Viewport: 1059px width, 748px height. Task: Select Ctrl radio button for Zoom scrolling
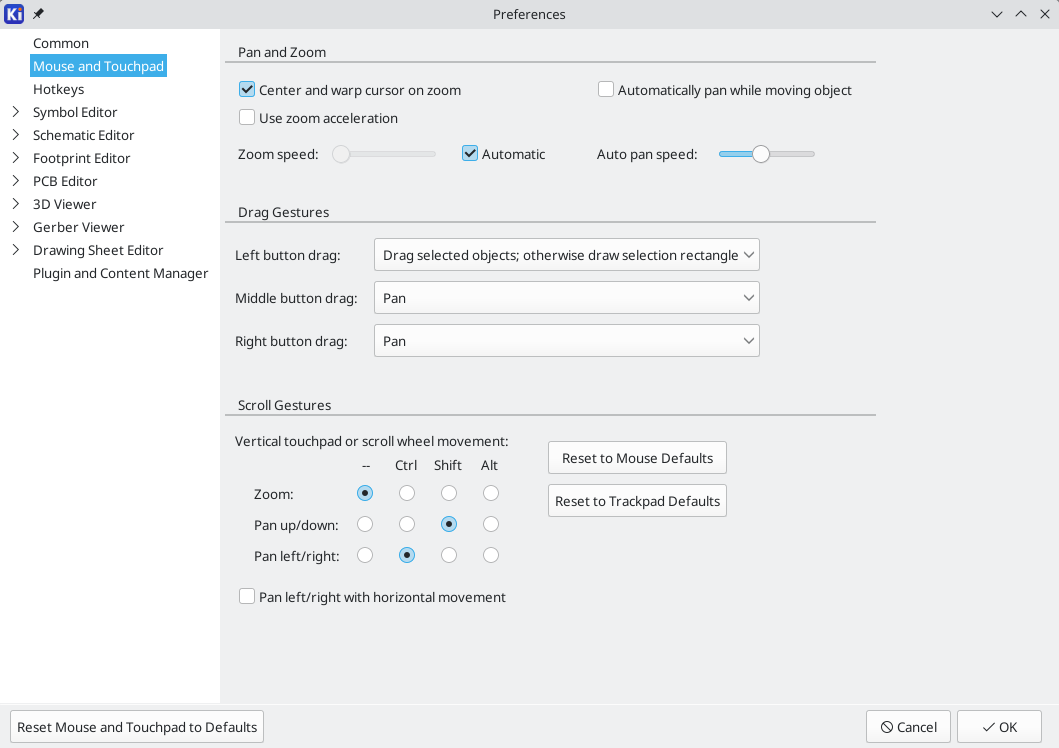(406, 492)
